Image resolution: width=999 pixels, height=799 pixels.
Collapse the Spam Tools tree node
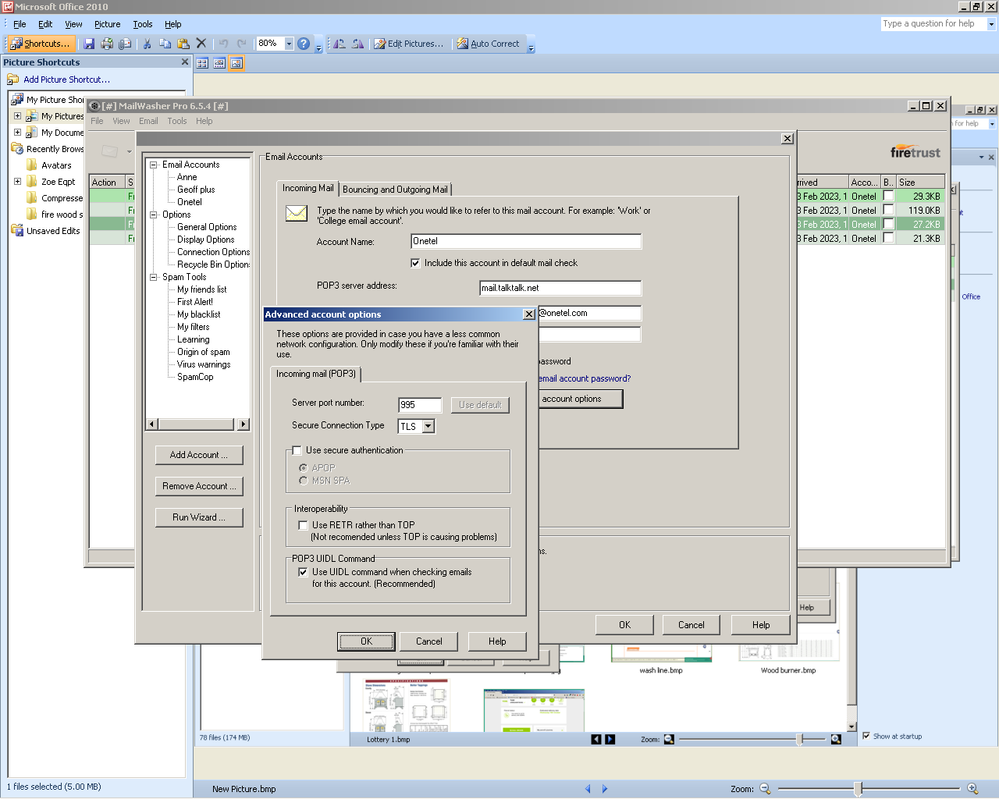[154, 277]
